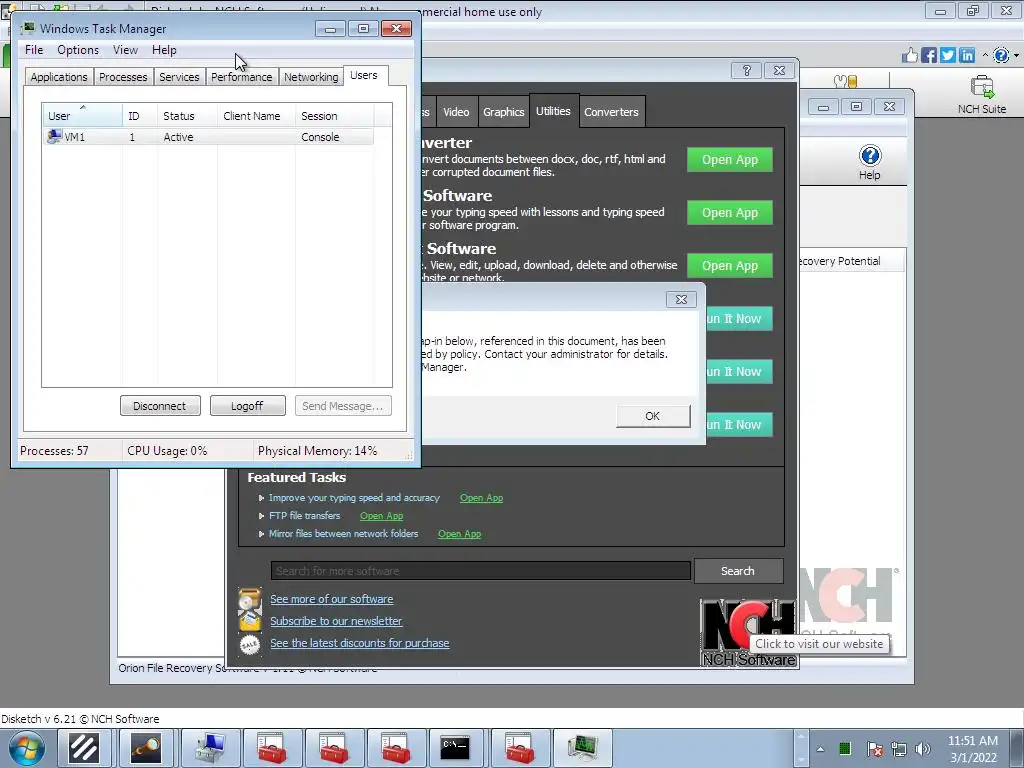Viewport: 1024px width, 768px height.
Task: Click OK in the policy message dialog
Action: click(x=653, y=416)
